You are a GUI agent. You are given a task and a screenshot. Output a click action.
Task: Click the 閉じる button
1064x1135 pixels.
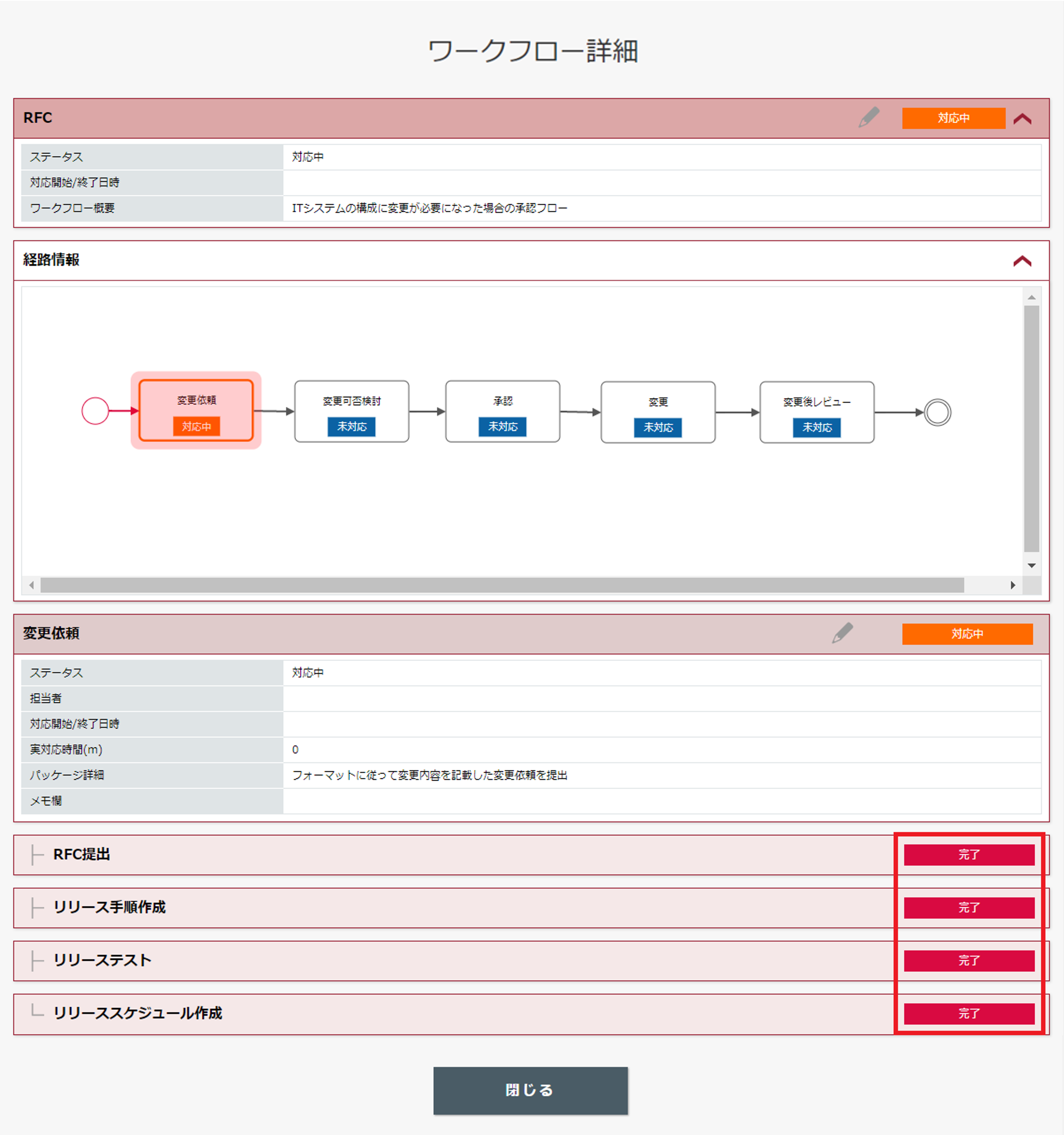(x=530, y=1090)
